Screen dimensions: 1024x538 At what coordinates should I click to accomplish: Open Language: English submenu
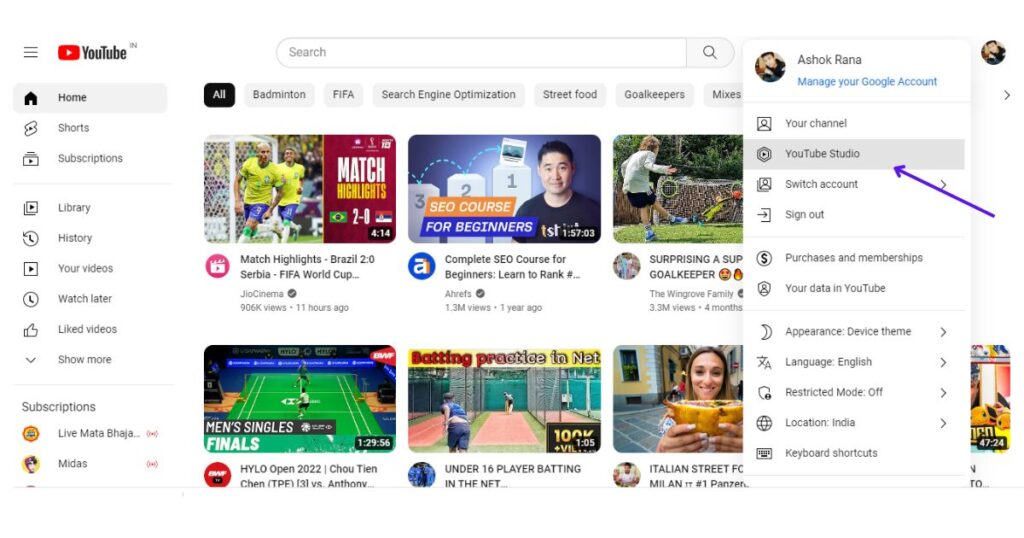[854, 362]
